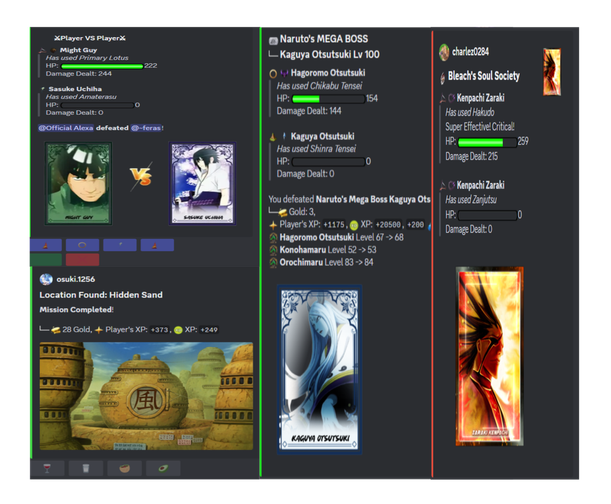The image size is (611, 504).
Task: Click the green button under the battle embed
Action: pos(46,260)
